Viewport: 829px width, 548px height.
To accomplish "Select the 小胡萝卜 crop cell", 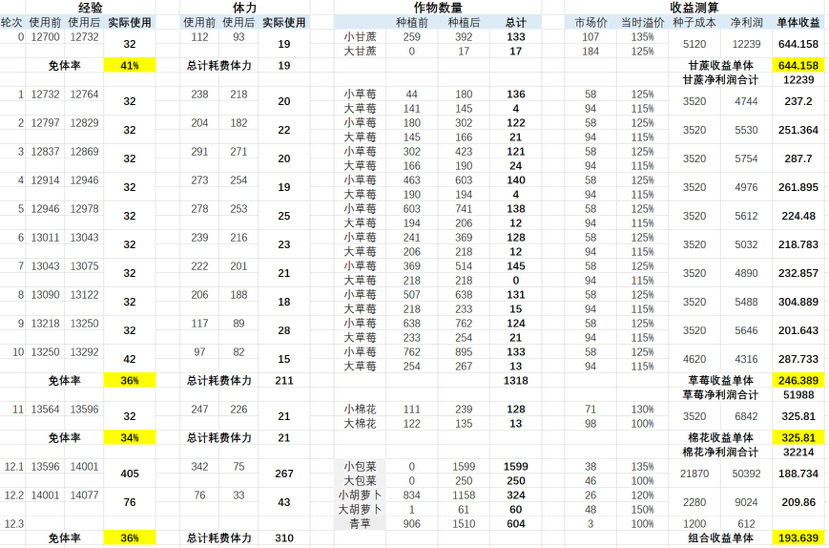I will pos(360,495).
